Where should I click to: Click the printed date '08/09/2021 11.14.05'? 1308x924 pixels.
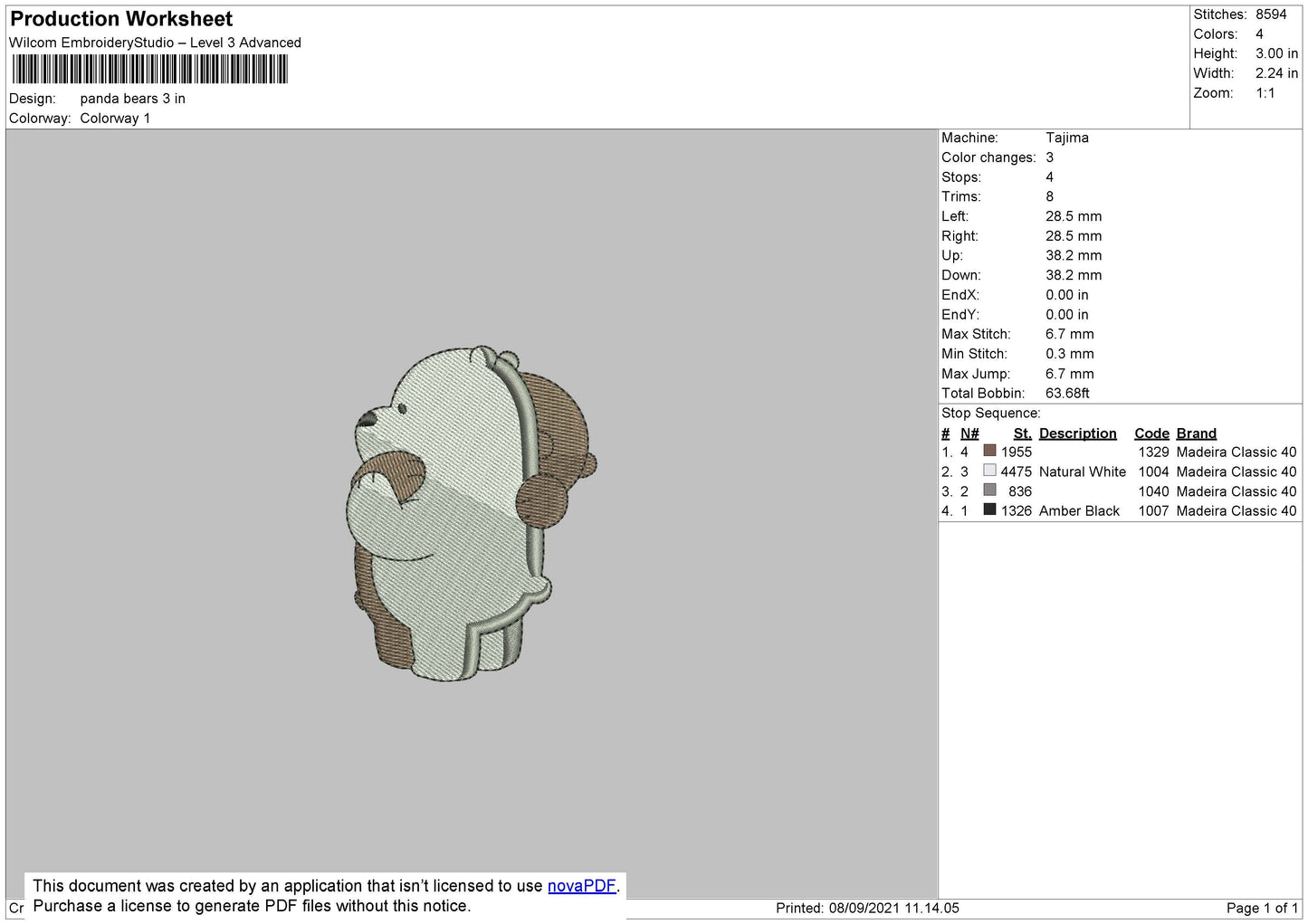click(893, 908)
